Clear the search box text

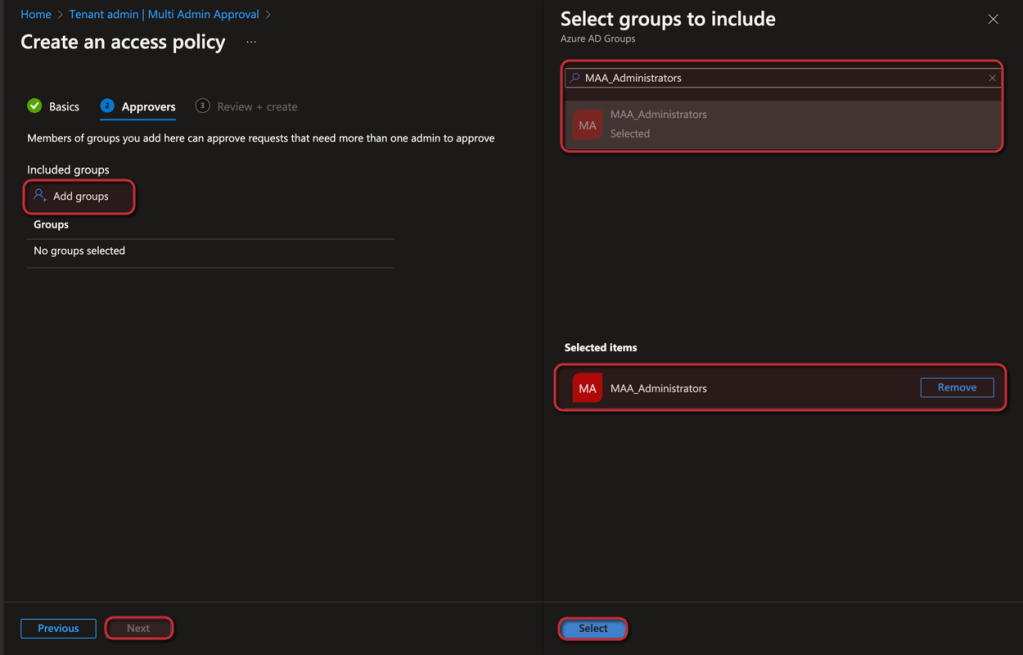click(x=992, y=78)
